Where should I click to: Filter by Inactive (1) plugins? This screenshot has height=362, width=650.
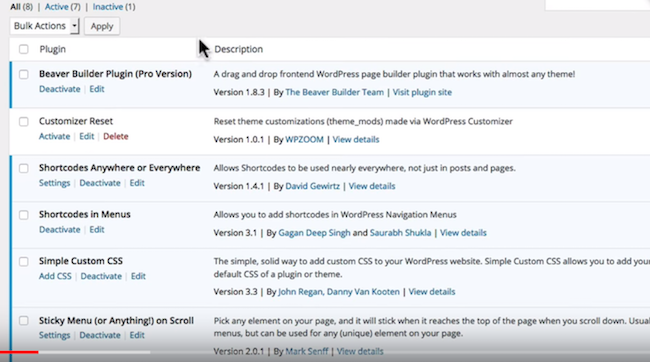[x=114, y=7]
